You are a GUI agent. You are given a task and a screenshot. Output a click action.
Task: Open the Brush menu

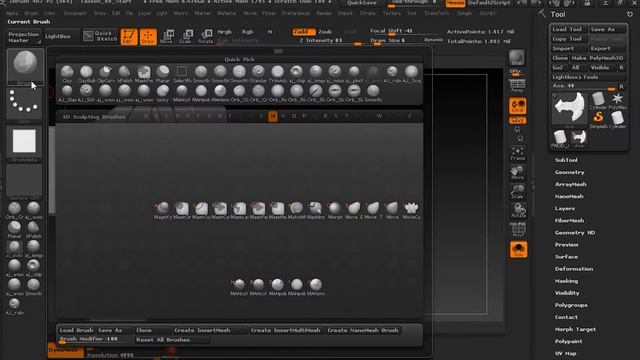click(x=31, y=13)
